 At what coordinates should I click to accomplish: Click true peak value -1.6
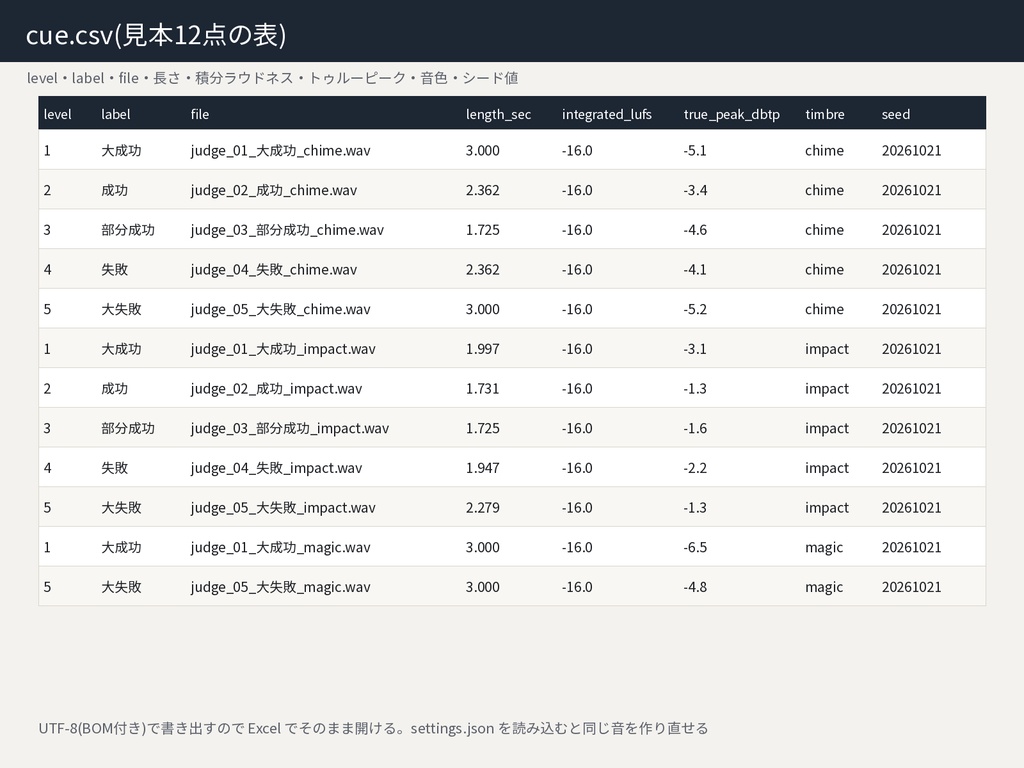point(695,428)
